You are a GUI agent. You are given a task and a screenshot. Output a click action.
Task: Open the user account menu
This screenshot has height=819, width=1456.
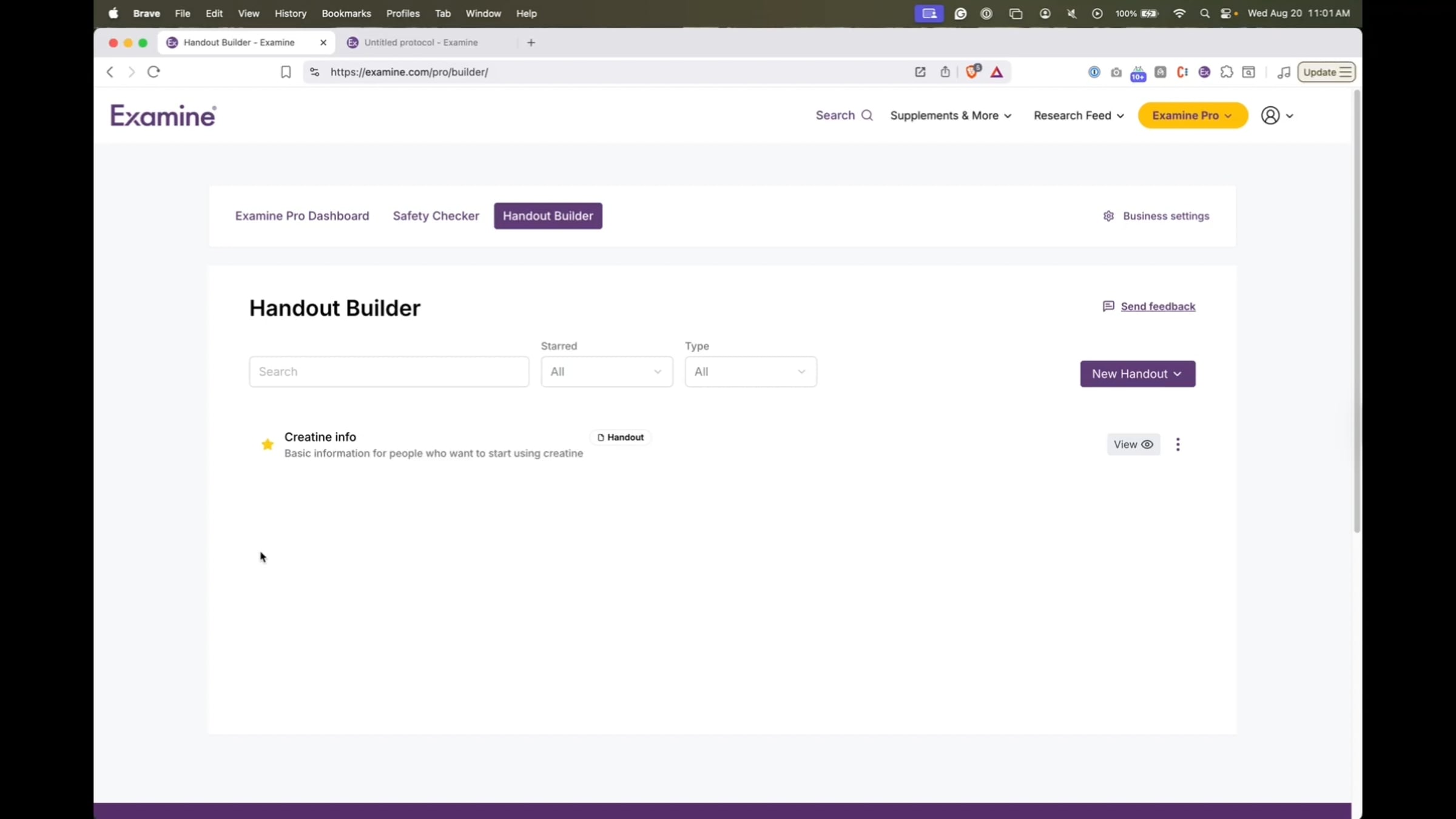coord(1276,115)
